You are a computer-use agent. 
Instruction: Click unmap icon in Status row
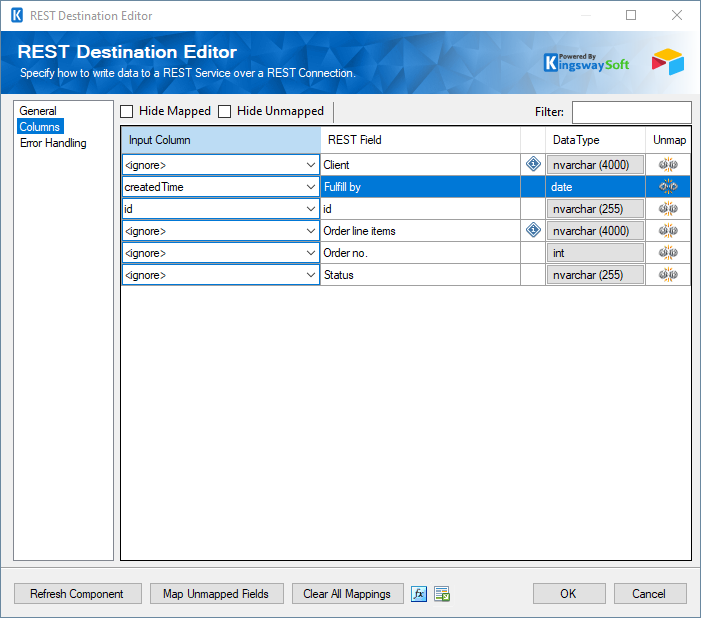tap(668, 275)
